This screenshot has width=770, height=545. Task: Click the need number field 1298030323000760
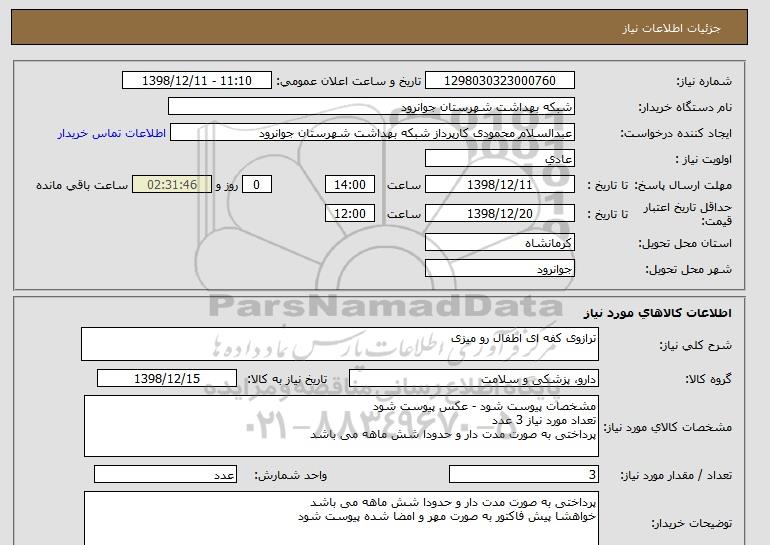(x=499, y=81)
